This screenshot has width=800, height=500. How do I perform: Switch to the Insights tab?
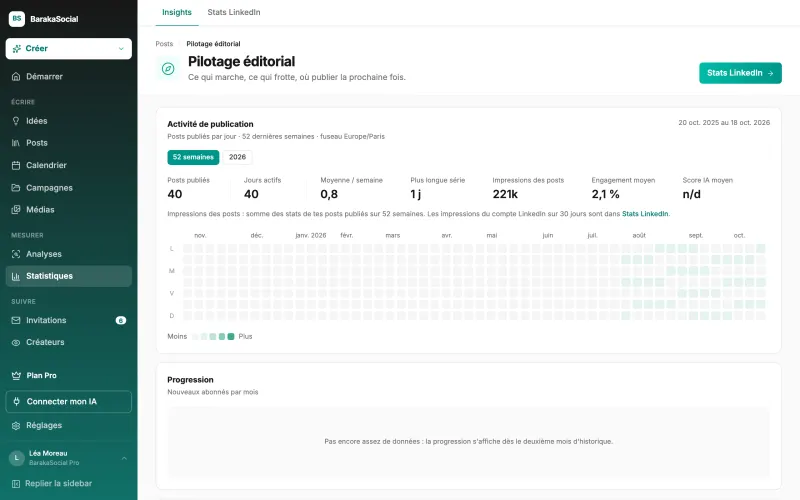coord(177,12)
